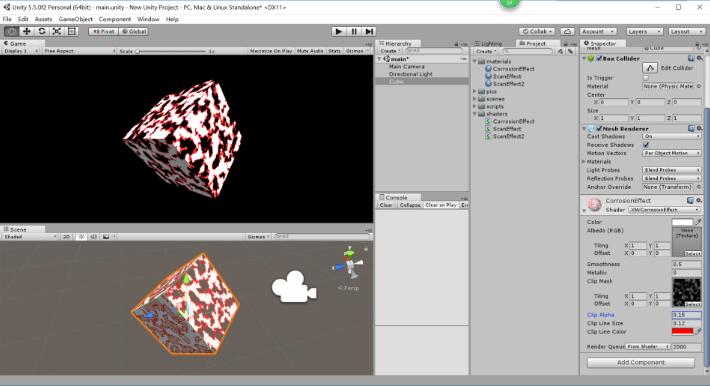710x386 pixels.
Task: Expand the Materials foldout in Mesh Renderer
Action: [584, 162]
